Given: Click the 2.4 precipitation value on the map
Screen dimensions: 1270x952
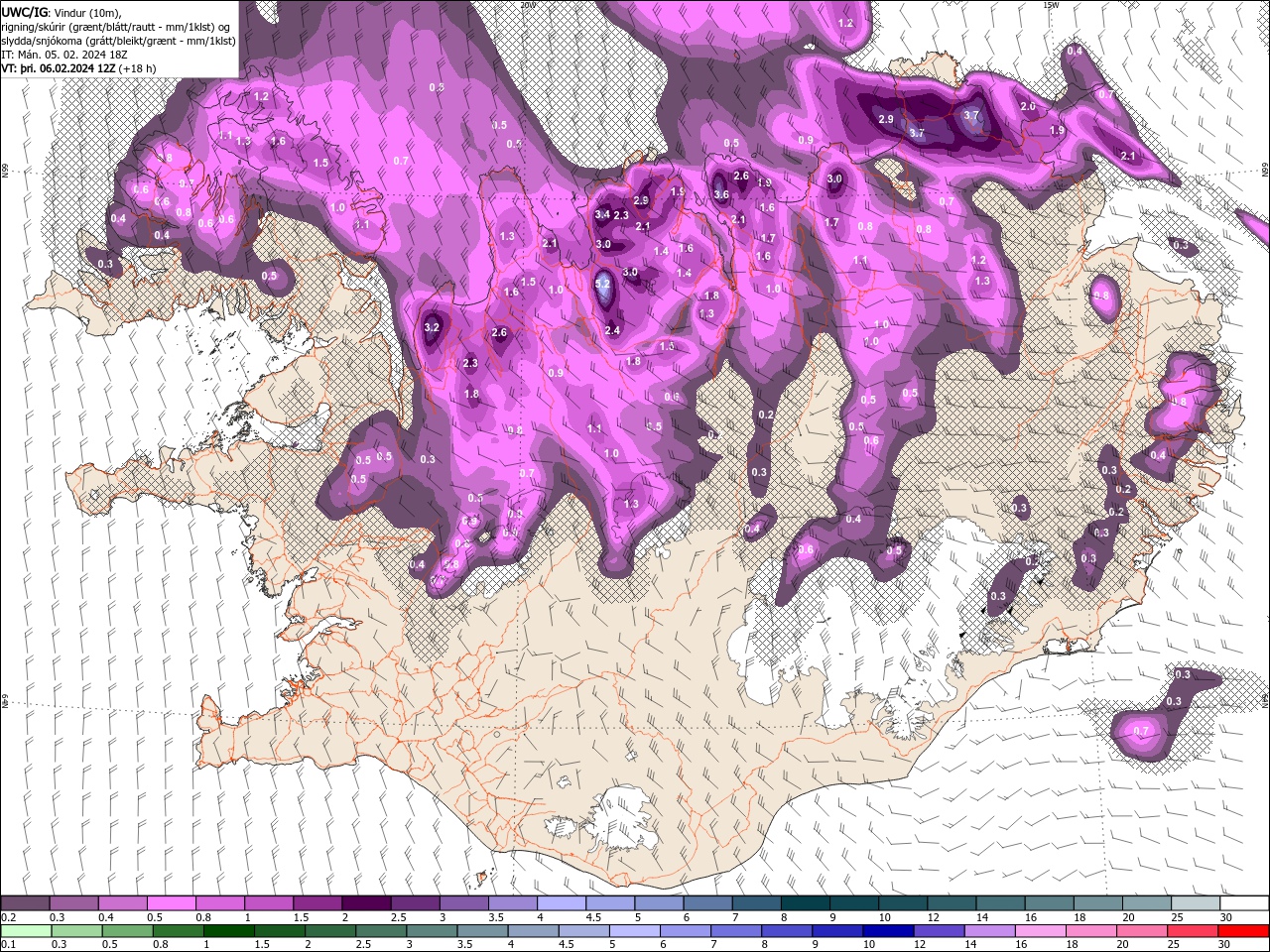Looking at the screenshot, I should (612, 330).
